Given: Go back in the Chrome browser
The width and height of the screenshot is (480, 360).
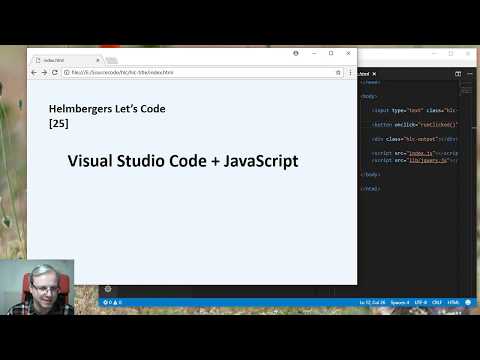Looking at the screenshot, I should pos(34,72).
